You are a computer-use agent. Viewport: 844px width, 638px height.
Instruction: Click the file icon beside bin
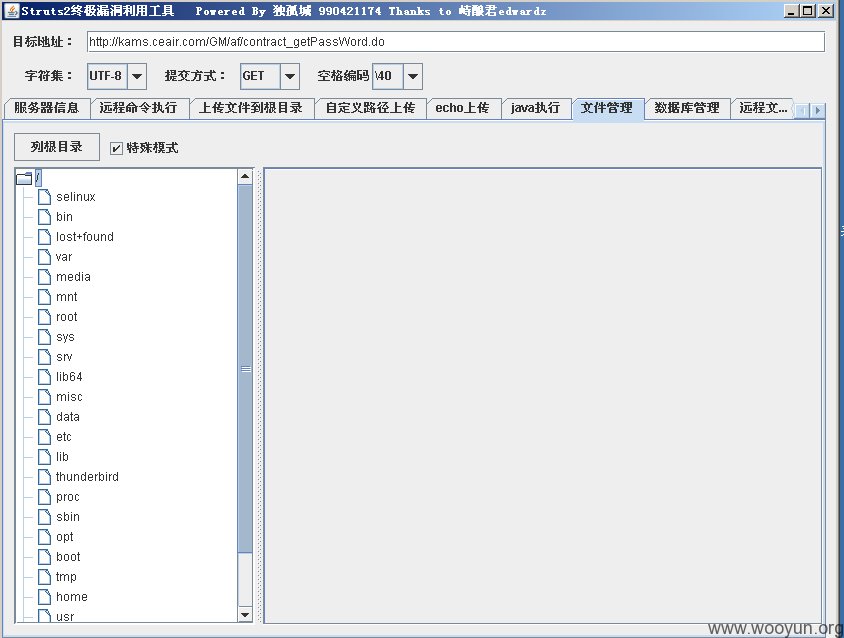tap(45, 217)
